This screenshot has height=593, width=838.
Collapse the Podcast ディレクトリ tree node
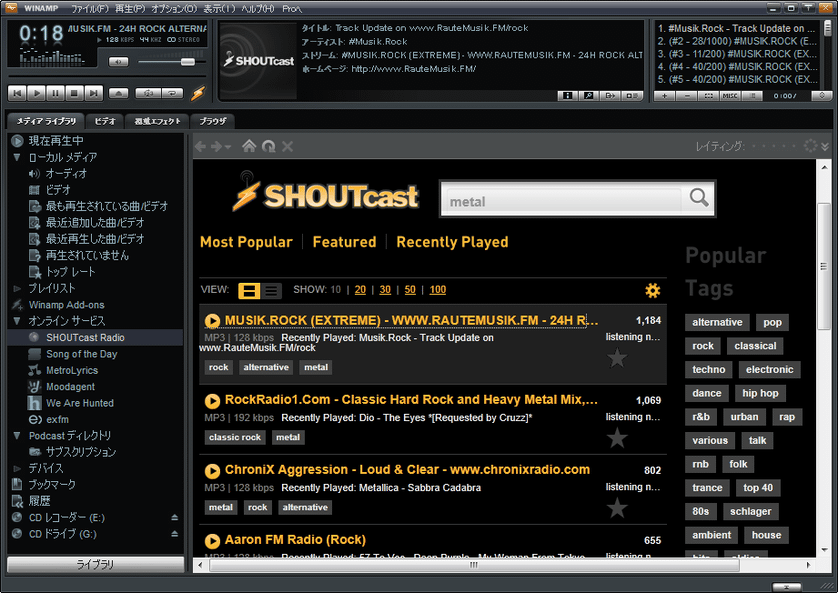(17, 436)
